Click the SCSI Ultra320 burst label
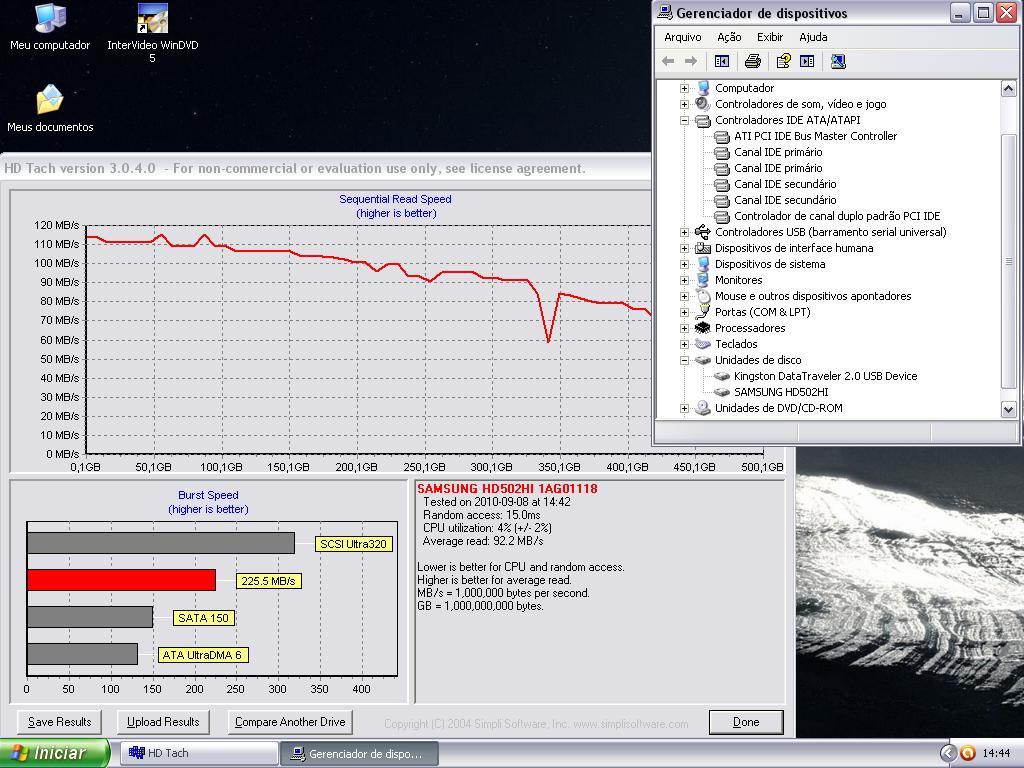The width and height of the screenshot is (1024, 768). (x=353, y=544)
